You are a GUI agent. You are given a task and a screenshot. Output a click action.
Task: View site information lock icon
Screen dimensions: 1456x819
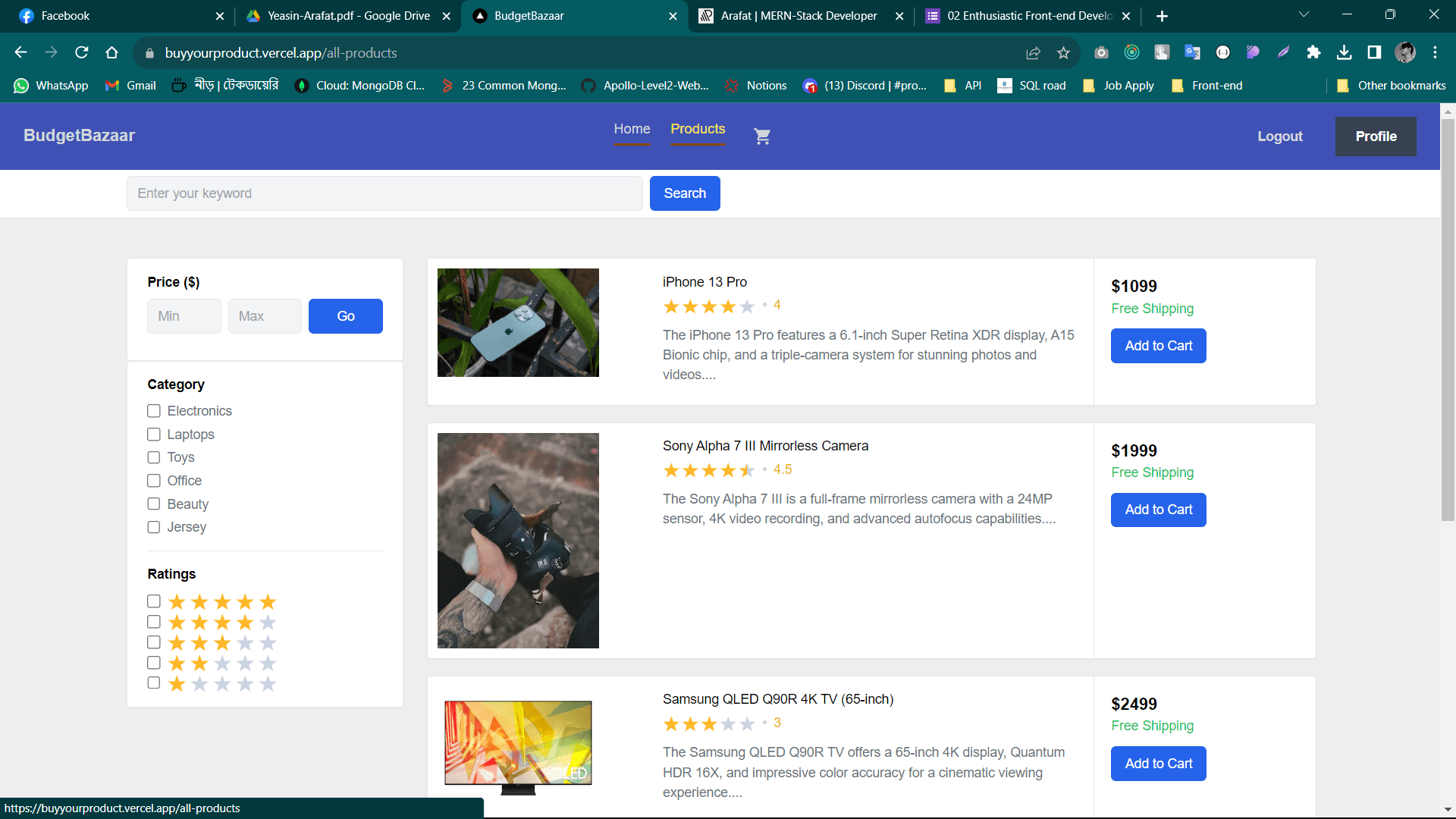(149, 53)
